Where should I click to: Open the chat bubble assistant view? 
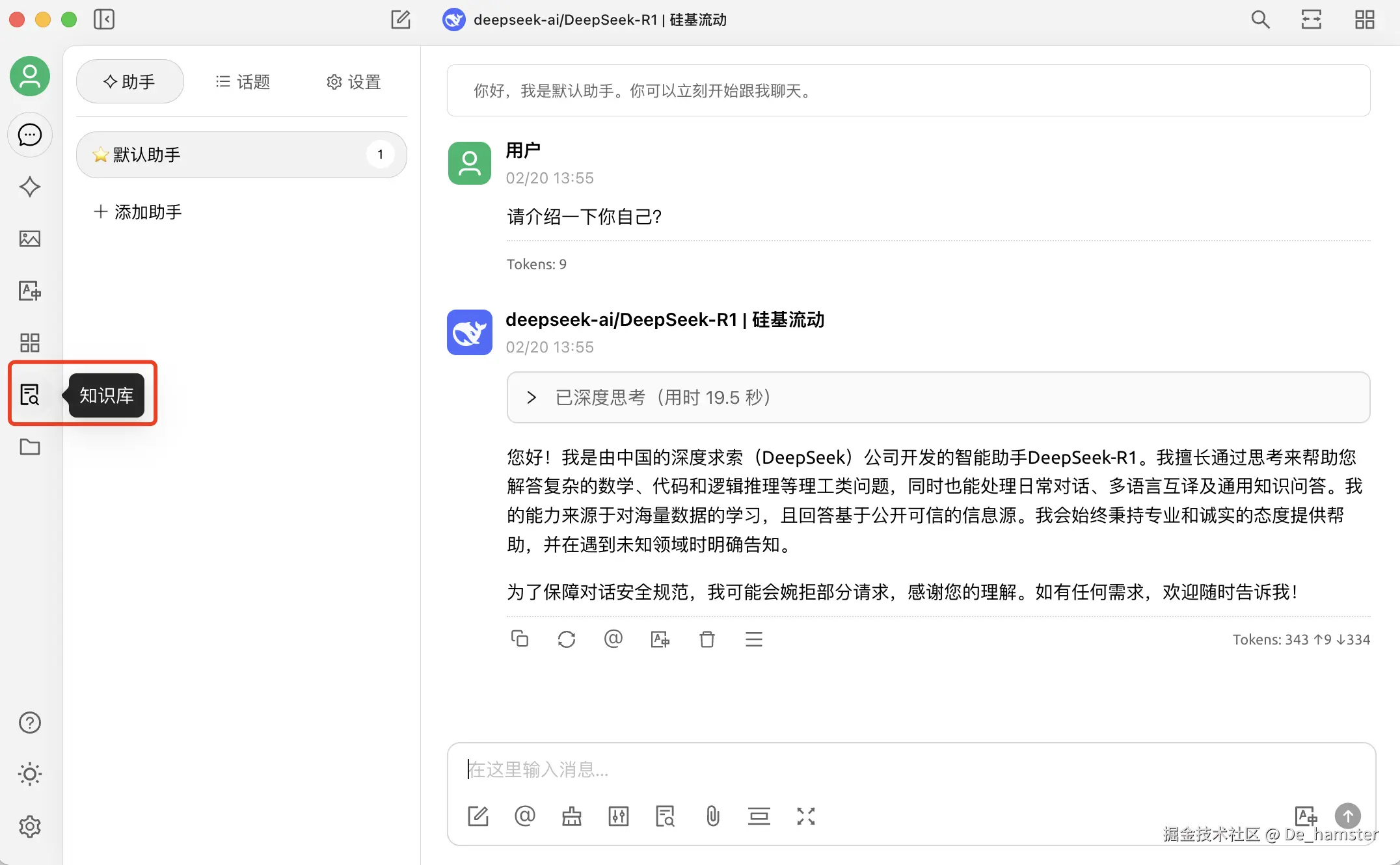pyautogui.click(x=30, y=135)
